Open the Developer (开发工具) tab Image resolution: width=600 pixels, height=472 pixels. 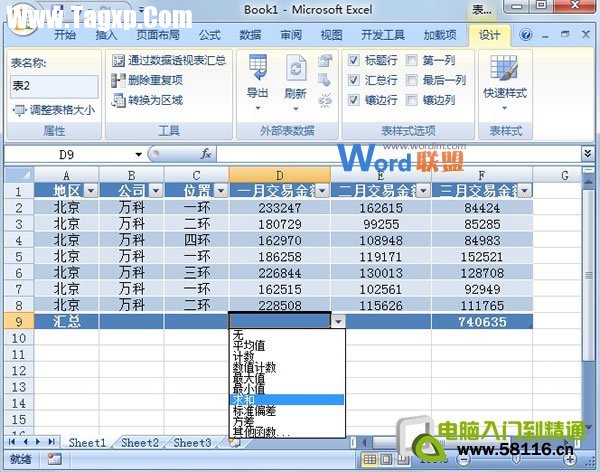(383, 35)
